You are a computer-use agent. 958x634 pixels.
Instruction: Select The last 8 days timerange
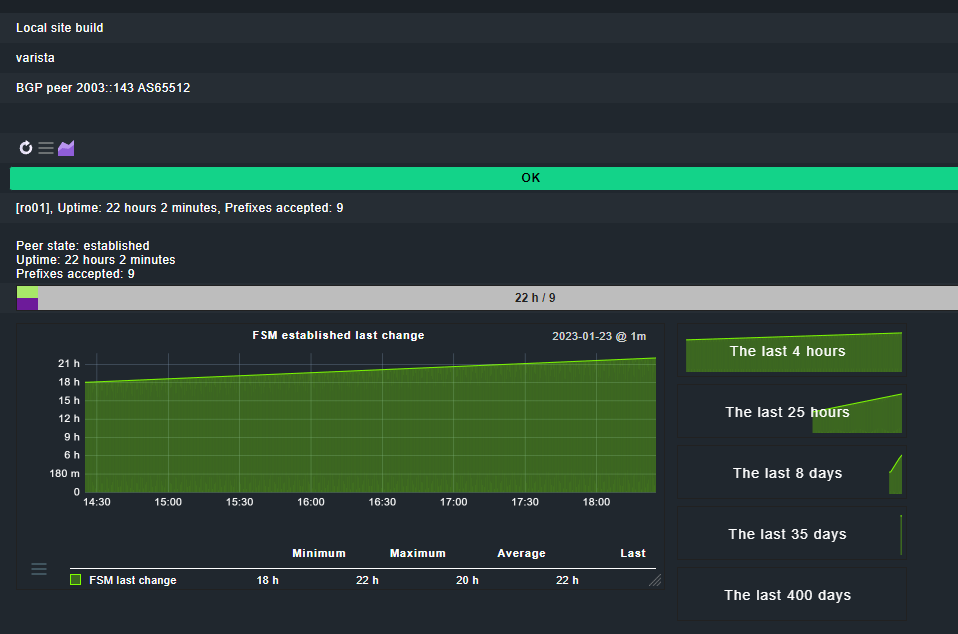[792, 473]
